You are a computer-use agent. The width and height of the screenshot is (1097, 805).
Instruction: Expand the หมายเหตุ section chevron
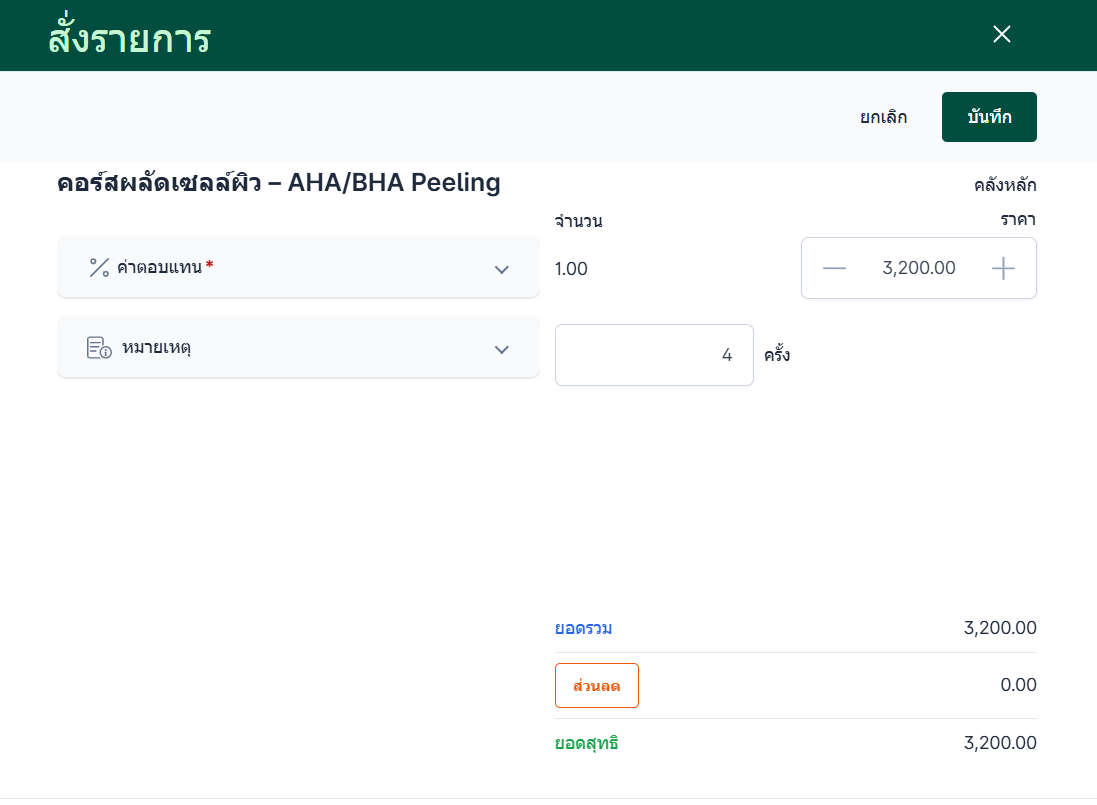(x=502, y=350)
